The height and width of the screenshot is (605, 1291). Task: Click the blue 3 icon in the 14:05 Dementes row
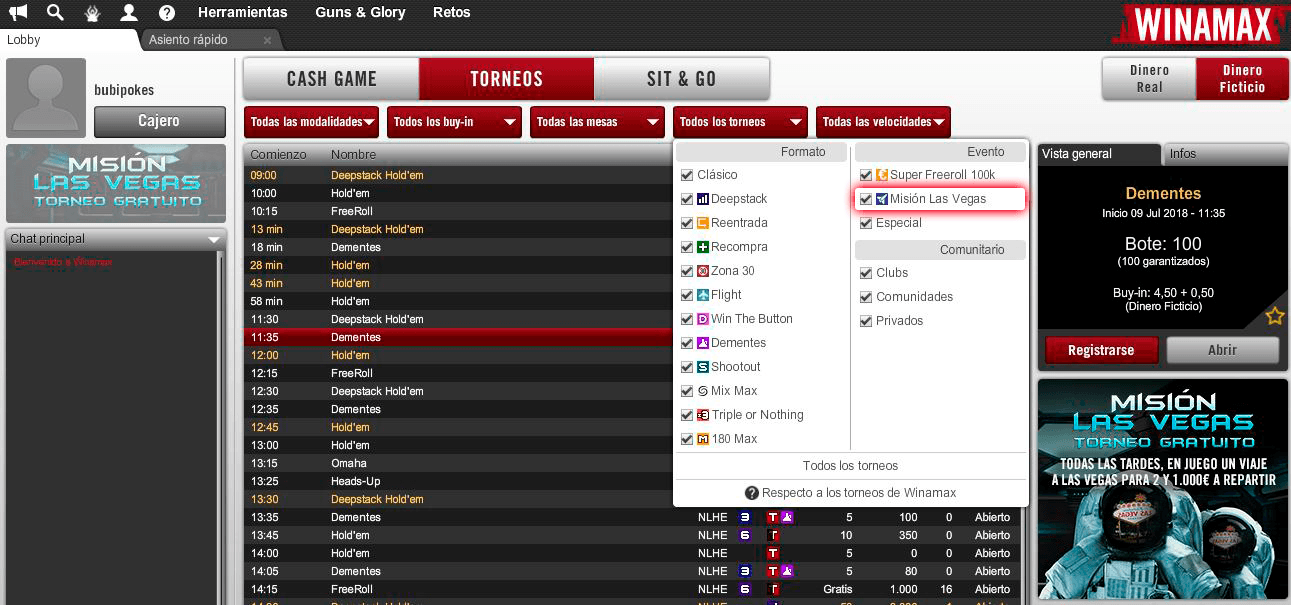point(745,571)
